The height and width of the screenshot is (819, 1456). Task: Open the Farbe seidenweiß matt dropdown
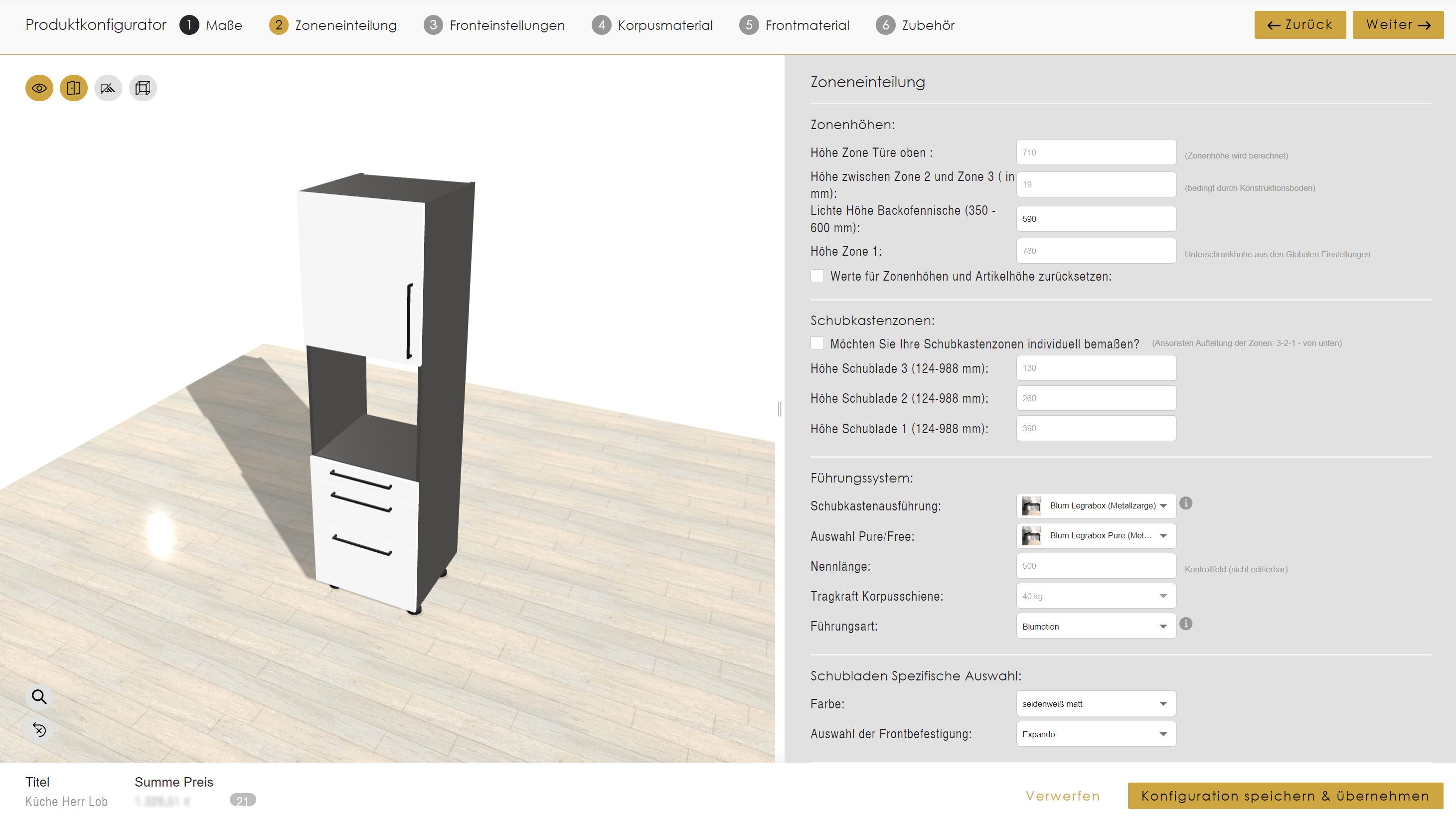pos(1096,704)
